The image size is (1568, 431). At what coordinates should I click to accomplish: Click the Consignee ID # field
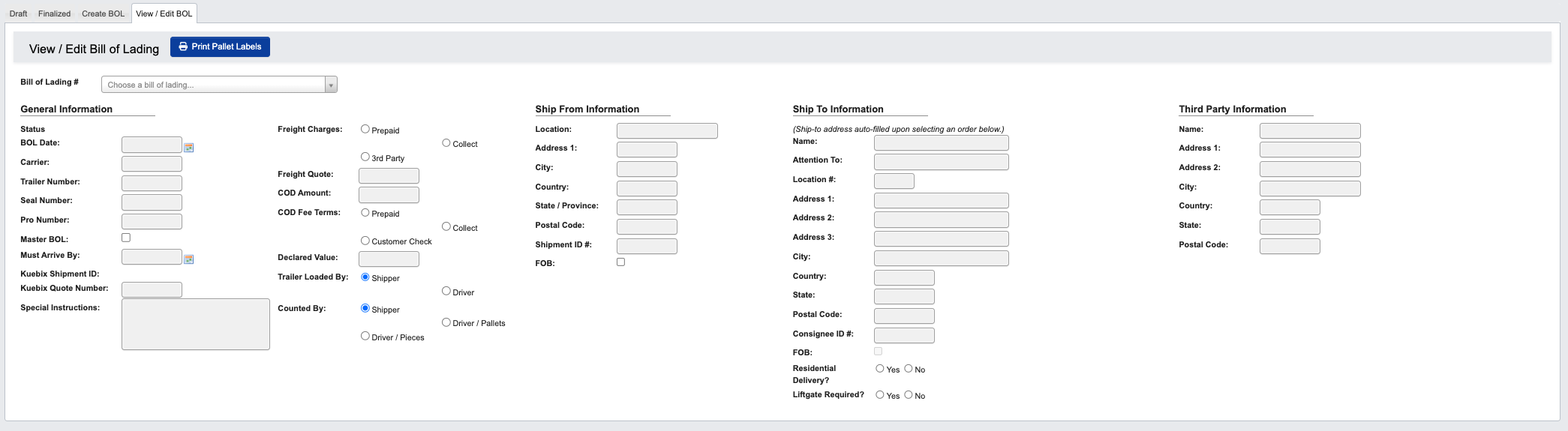[904, 335]
